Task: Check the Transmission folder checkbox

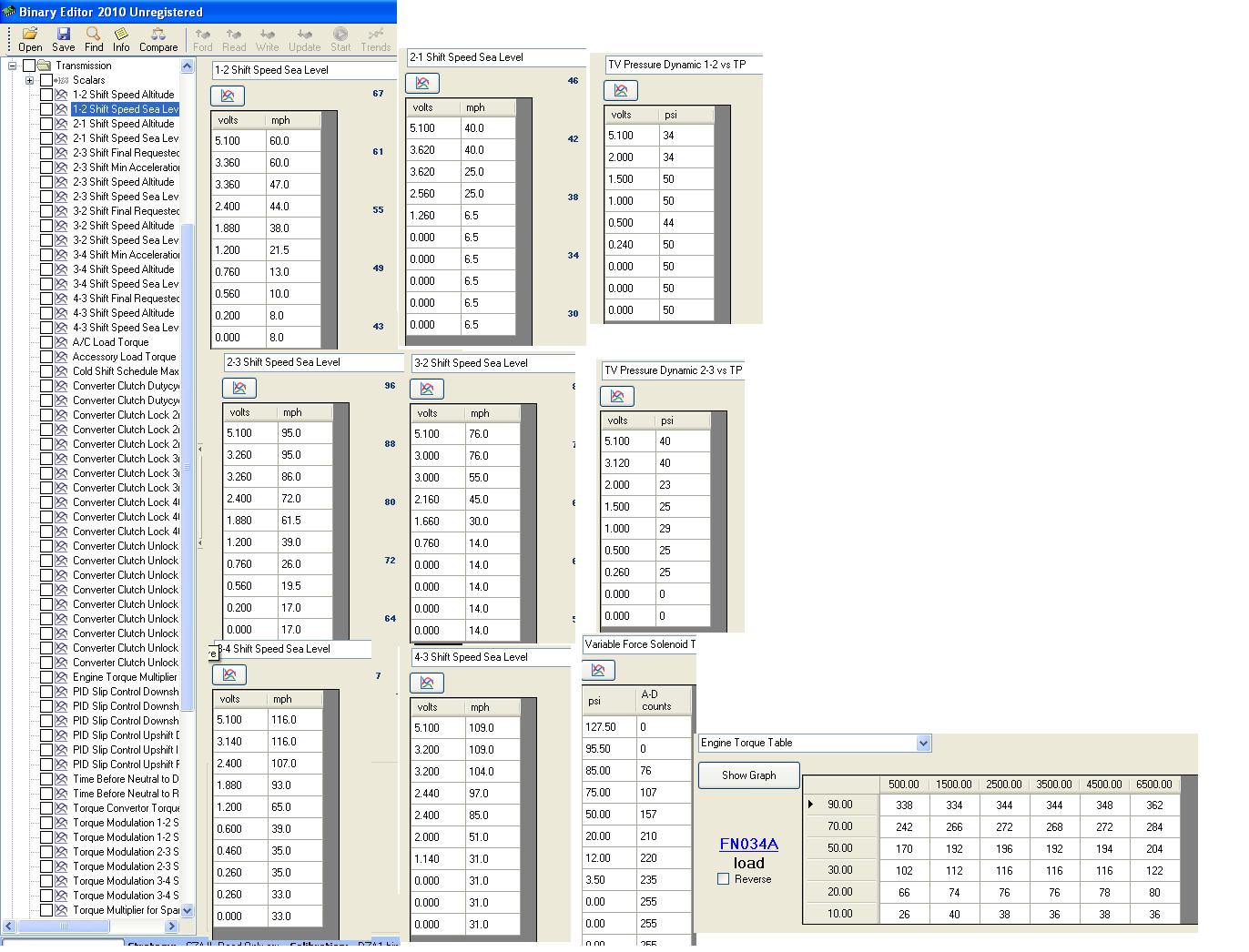Action: (29, 66)
